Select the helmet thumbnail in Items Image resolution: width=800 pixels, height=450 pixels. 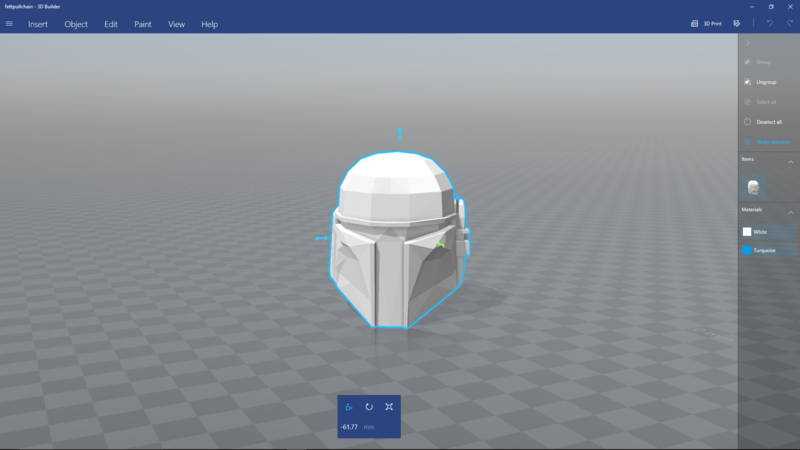[x=753, y=187]
